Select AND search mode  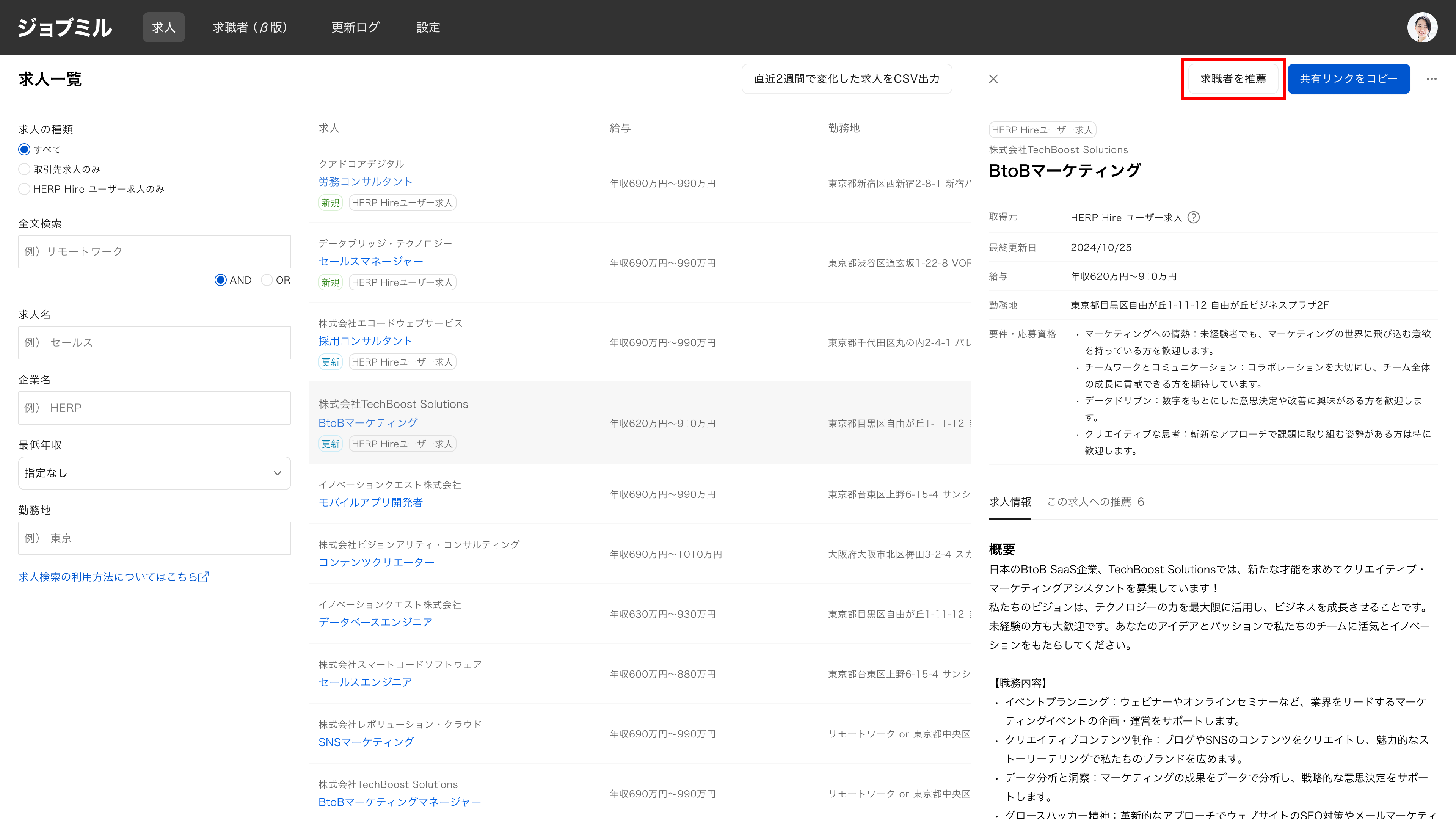click(221, 280)
